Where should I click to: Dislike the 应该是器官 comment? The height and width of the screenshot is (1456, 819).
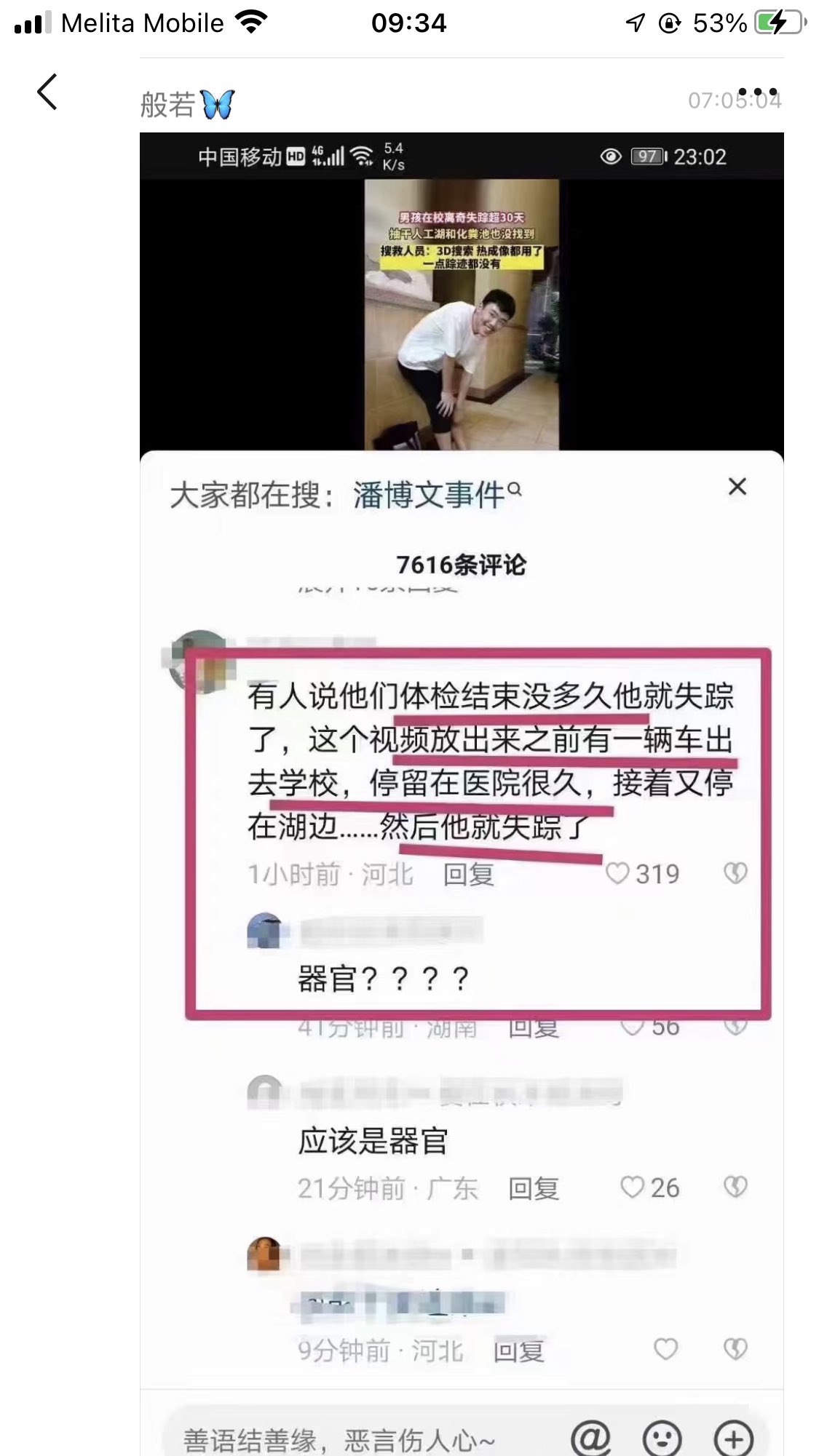click(x=735, y=1188)
